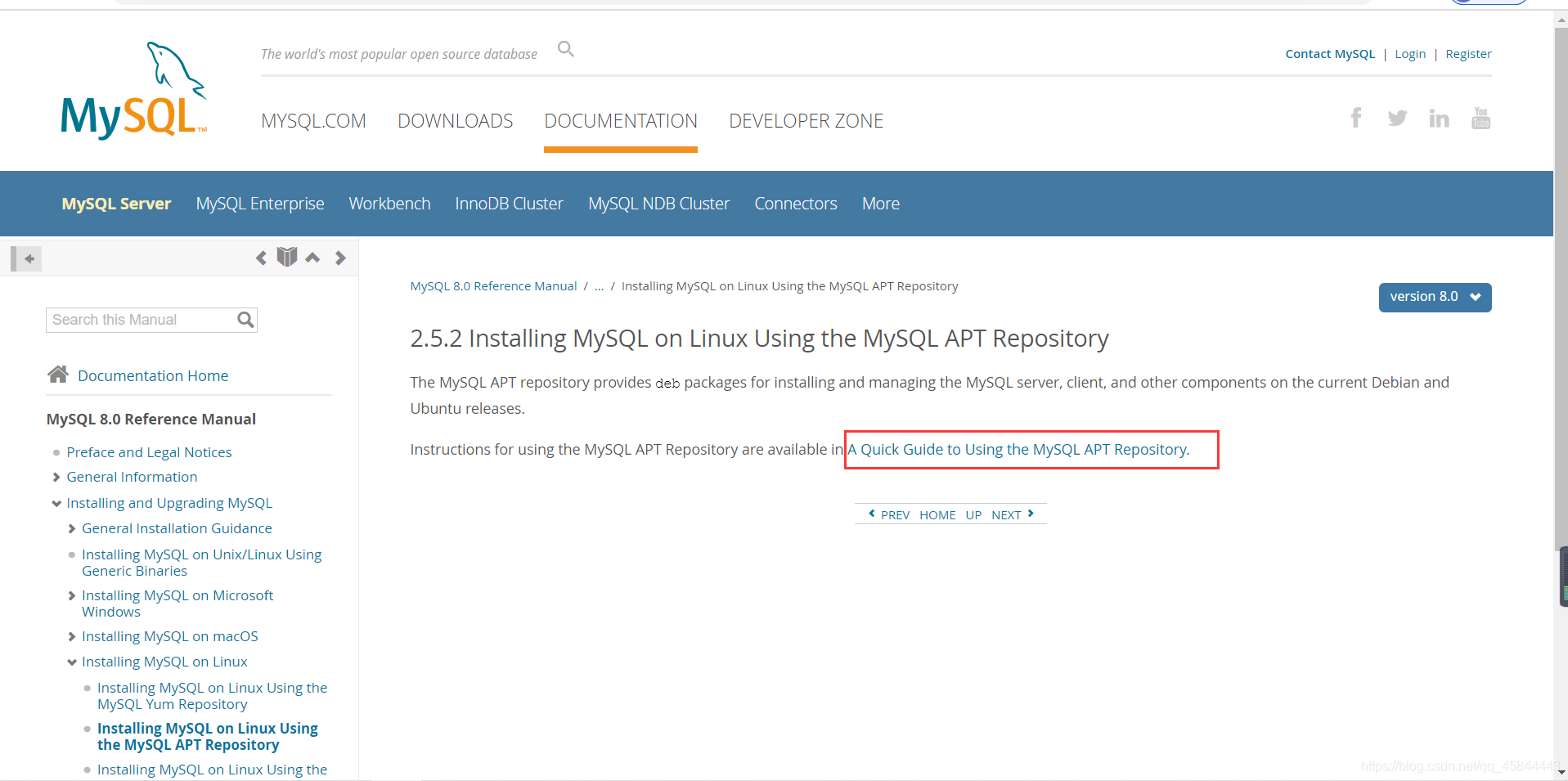Open MySQL Facebook page icon

tap(1356, 118)
